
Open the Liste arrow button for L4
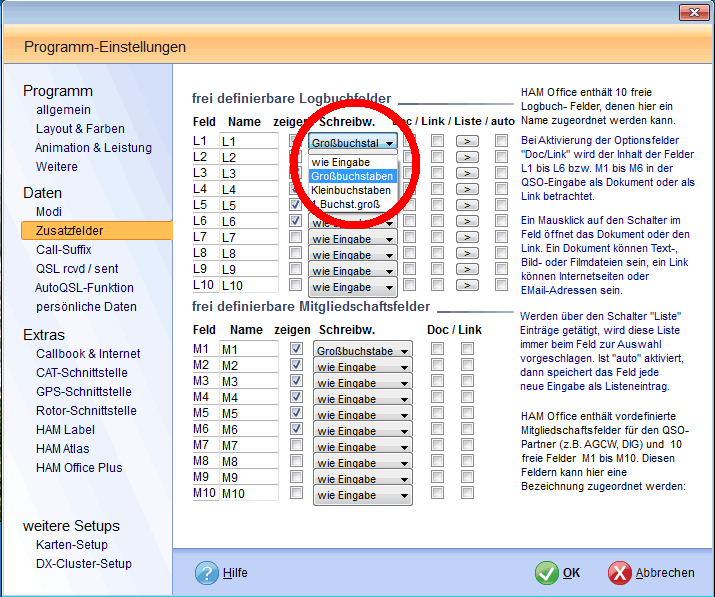point(467,189)
